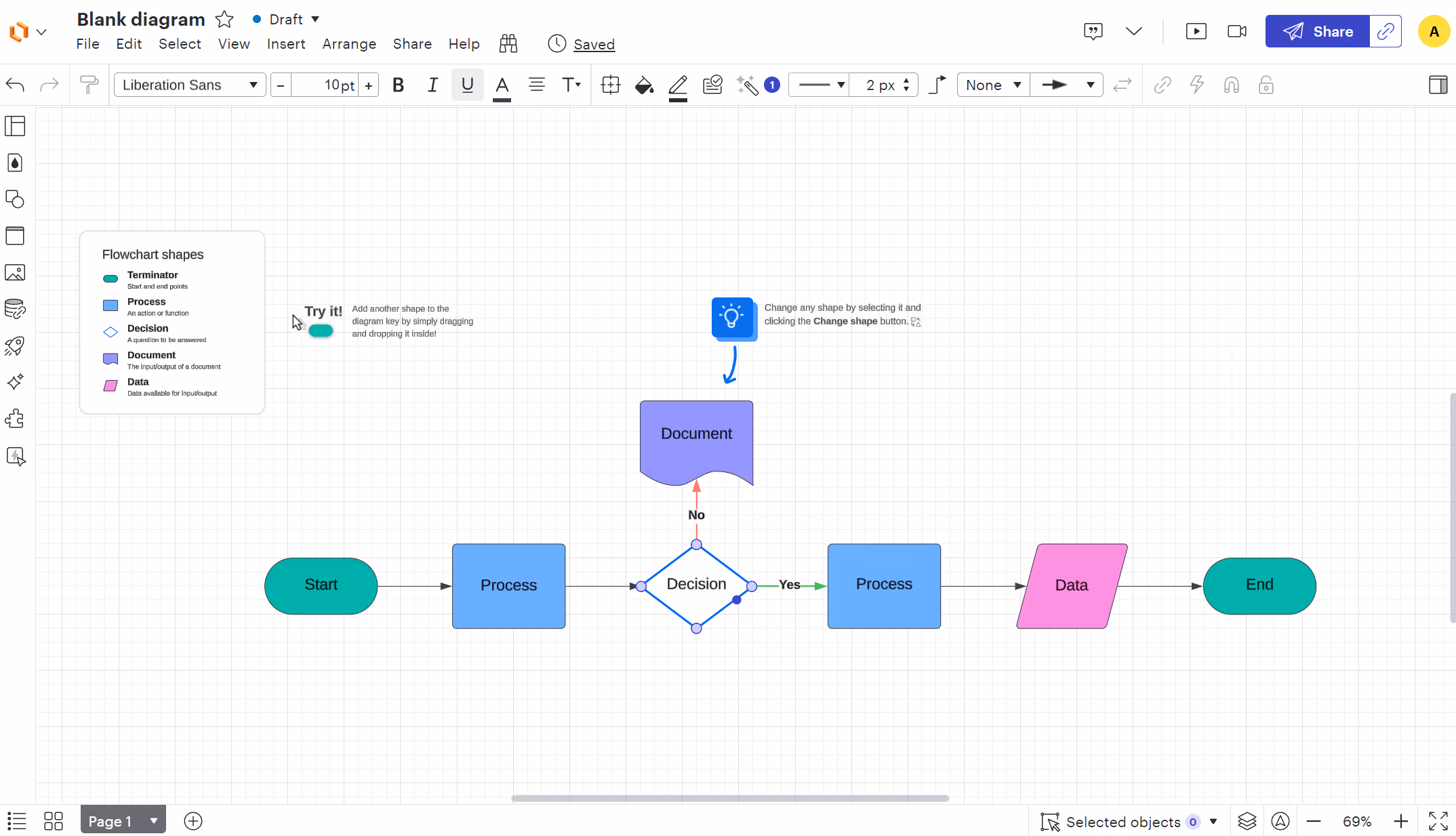1456x836 pixels.
Task: Click the Saved status link
Action: point(594,45)
